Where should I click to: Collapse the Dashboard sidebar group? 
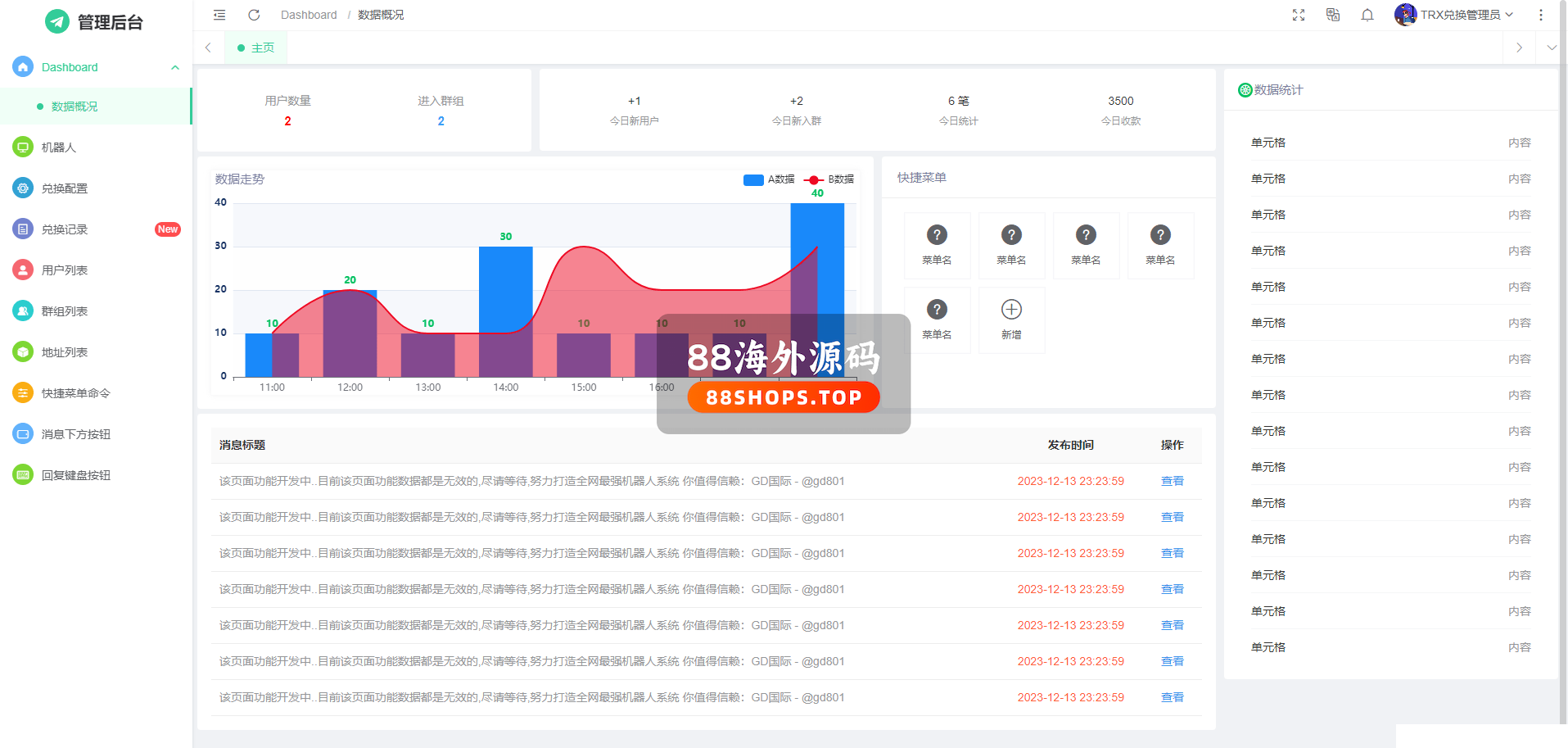tap(174, 67)
